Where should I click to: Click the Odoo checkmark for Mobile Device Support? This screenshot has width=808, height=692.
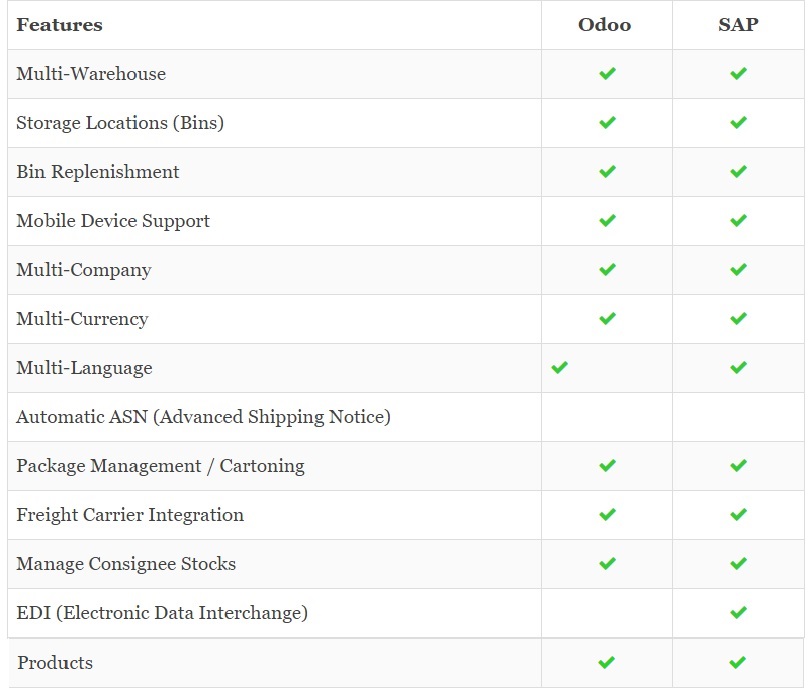click(607, 221)
